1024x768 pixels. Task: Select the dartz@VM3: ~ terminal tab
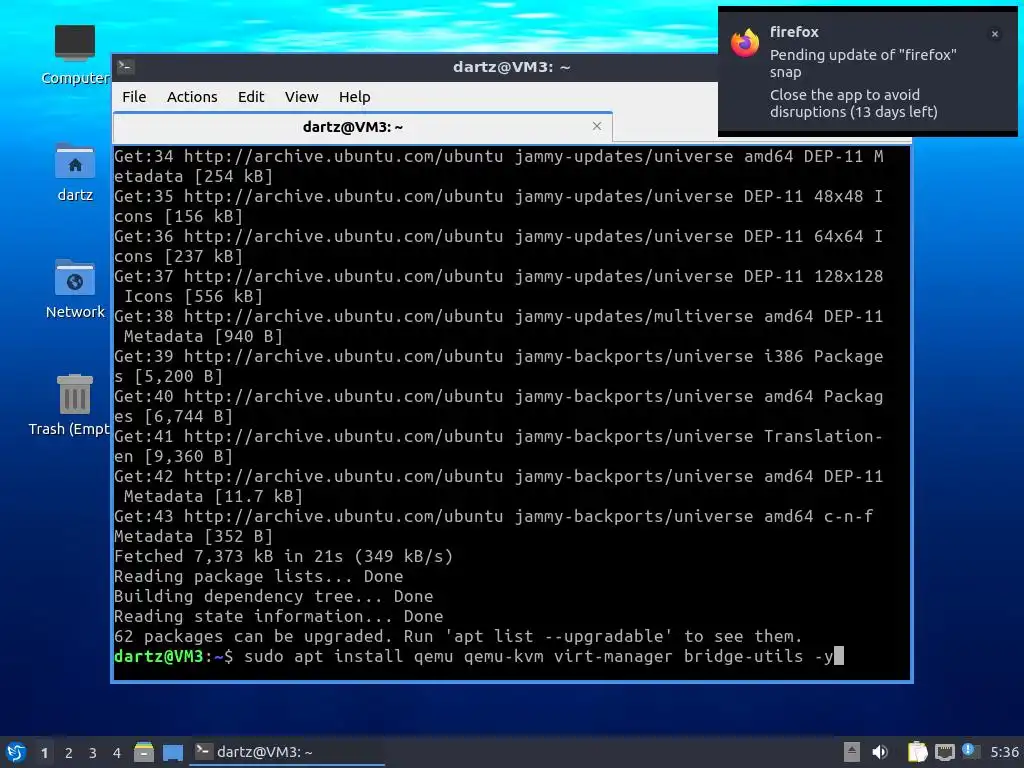pos(363,127)
